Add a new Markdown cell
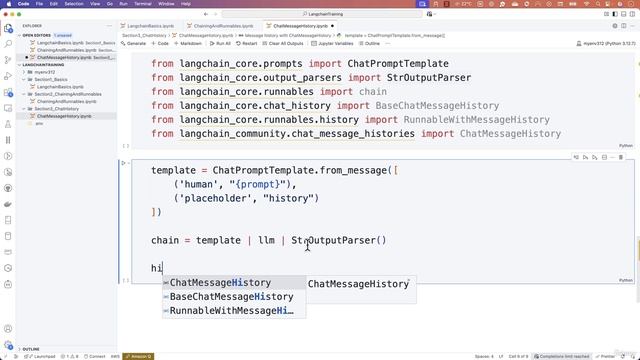The width and height of the screenshot is (640, 360). 188,43
